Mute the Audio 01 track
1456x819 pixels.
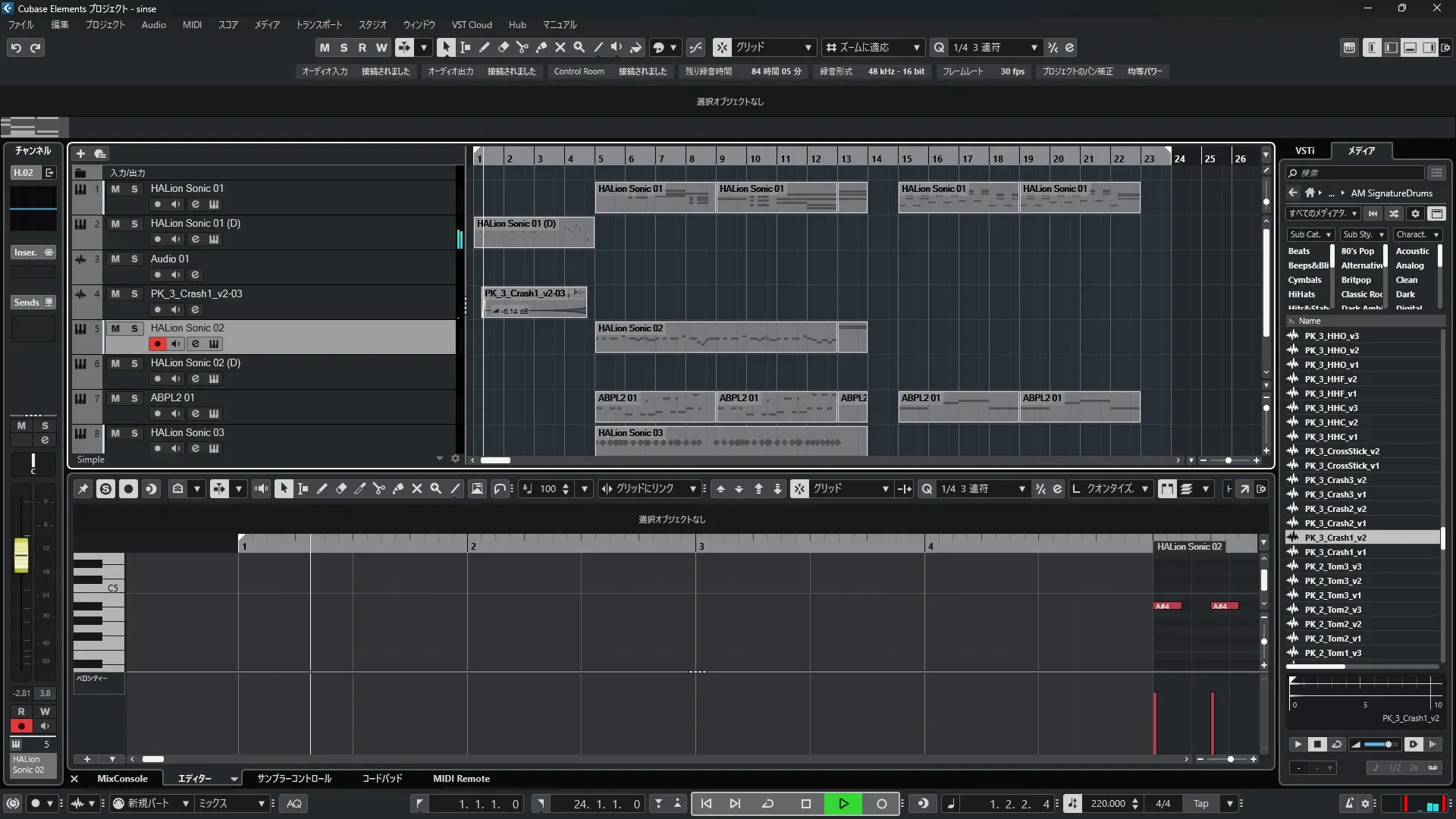click(115, 259)
